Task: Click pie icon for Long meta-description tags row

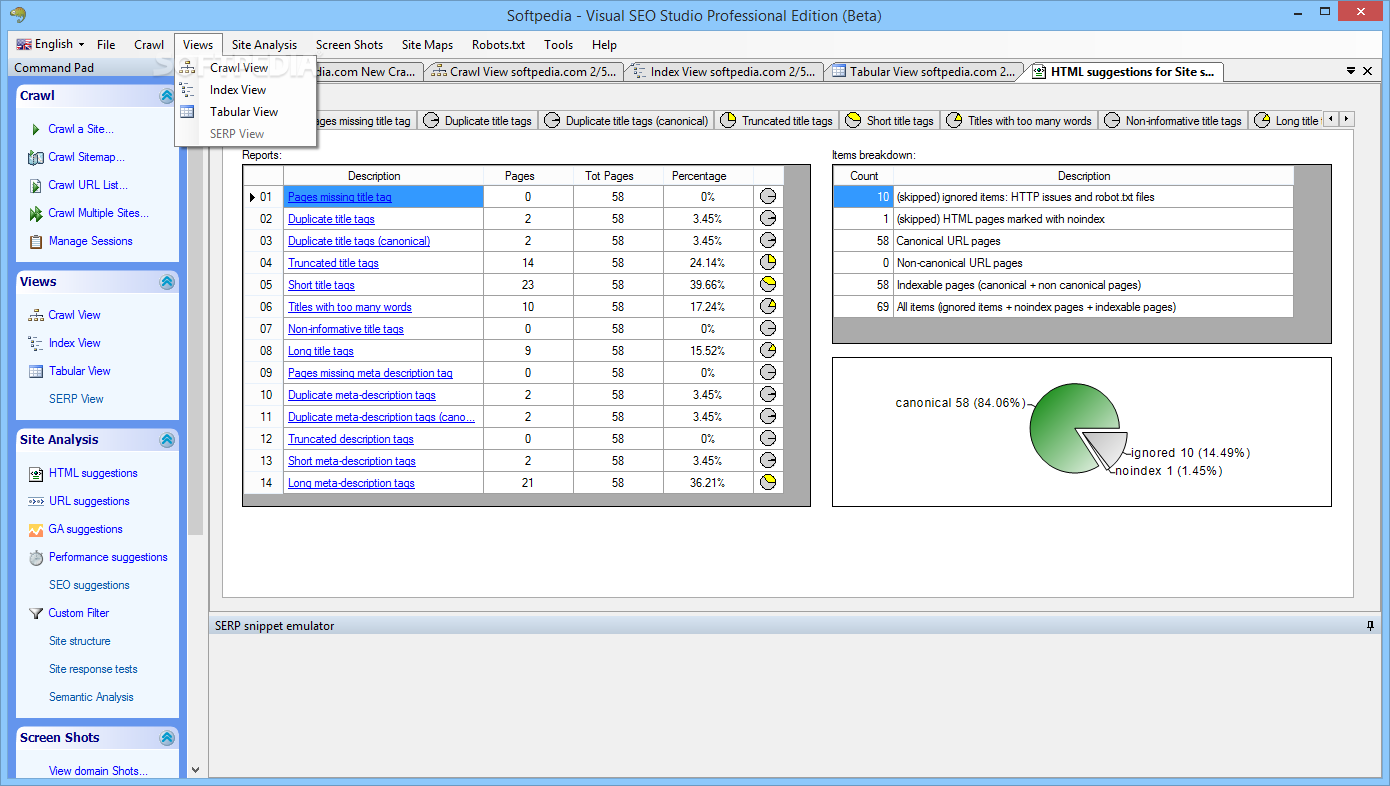Action: tap(768, 482)
